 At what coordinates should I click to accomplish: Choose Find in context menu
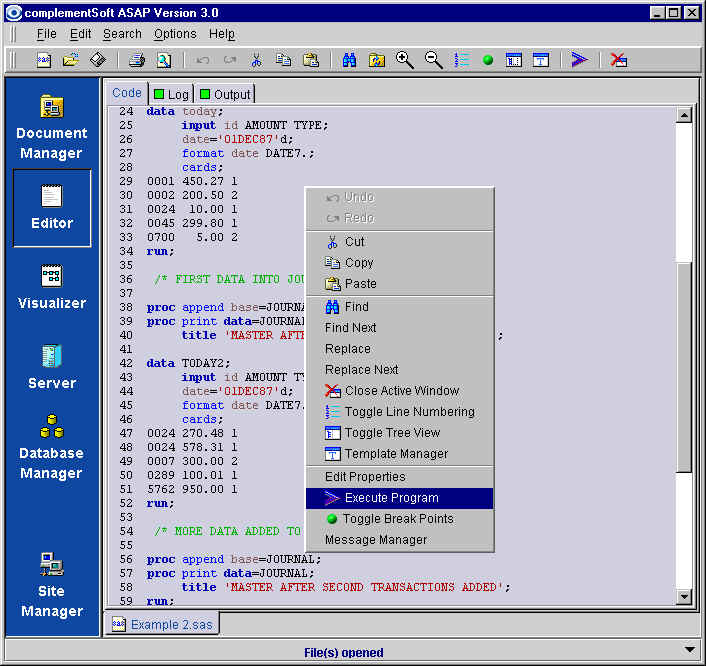pos(399,307)
